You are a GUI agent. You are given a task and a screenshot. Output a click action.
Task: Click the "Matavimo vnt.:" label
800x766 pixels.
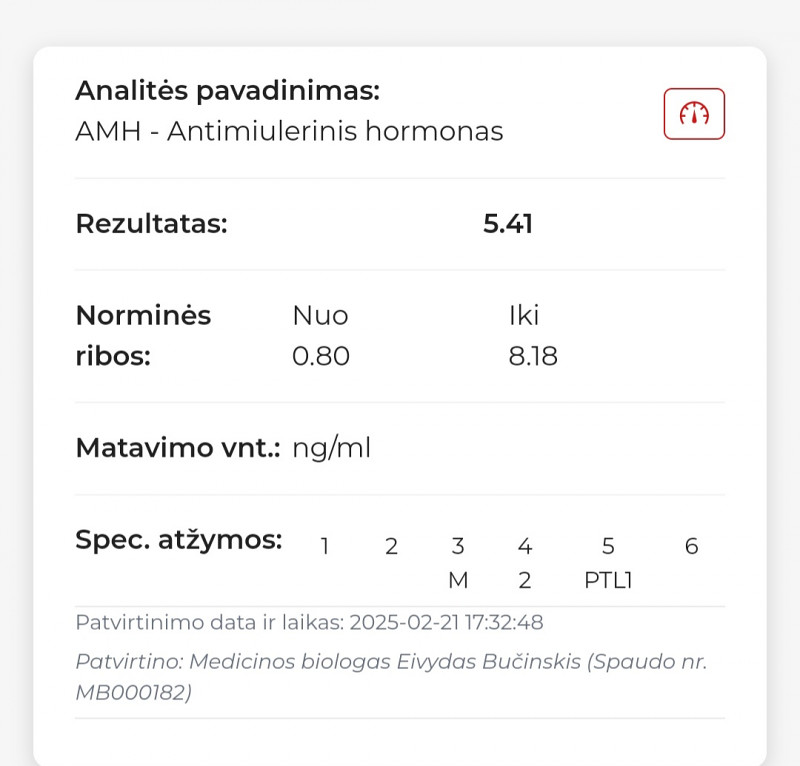tap(178, 447)
